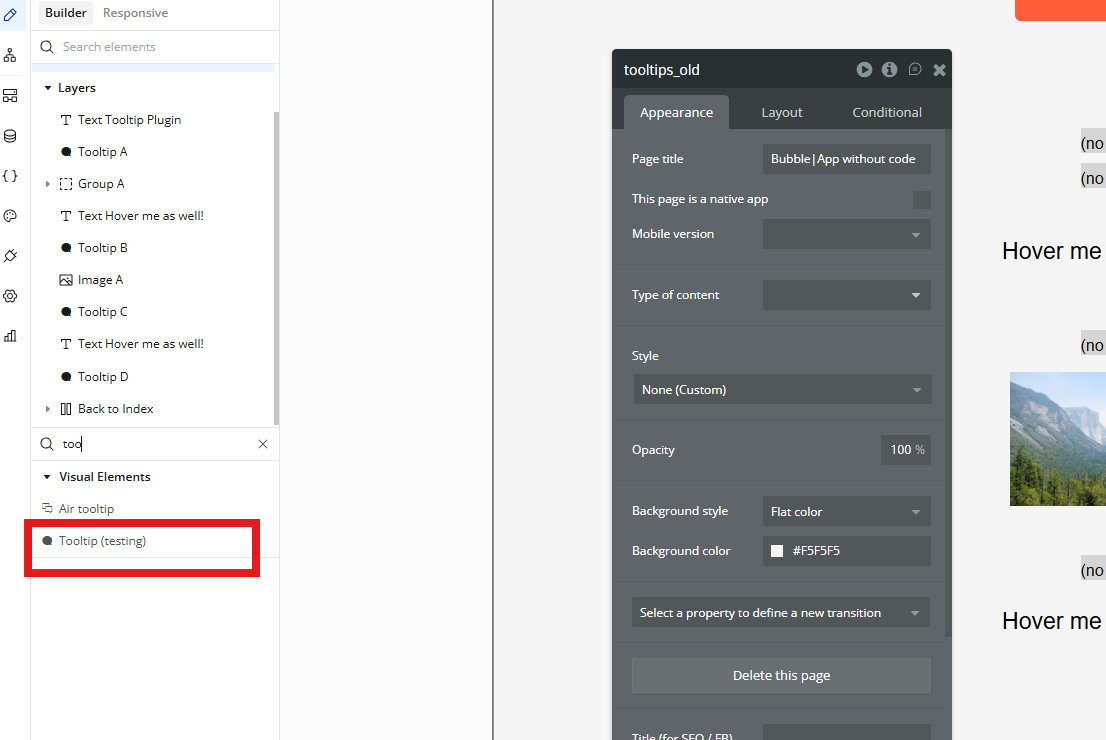This screenshot has width=1106, height=740.
Task: Open the Background style dropdown
Action: 846,512
